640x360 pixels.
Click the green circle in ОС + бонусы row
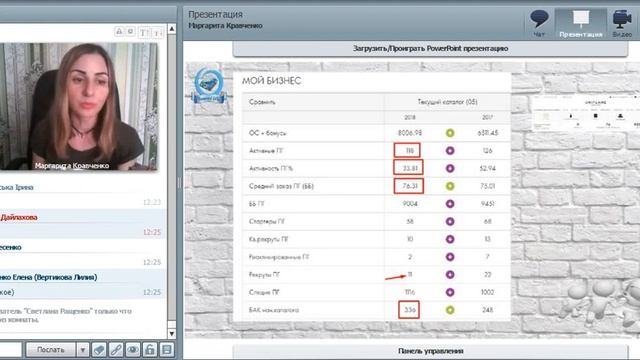tap(450, 133)
